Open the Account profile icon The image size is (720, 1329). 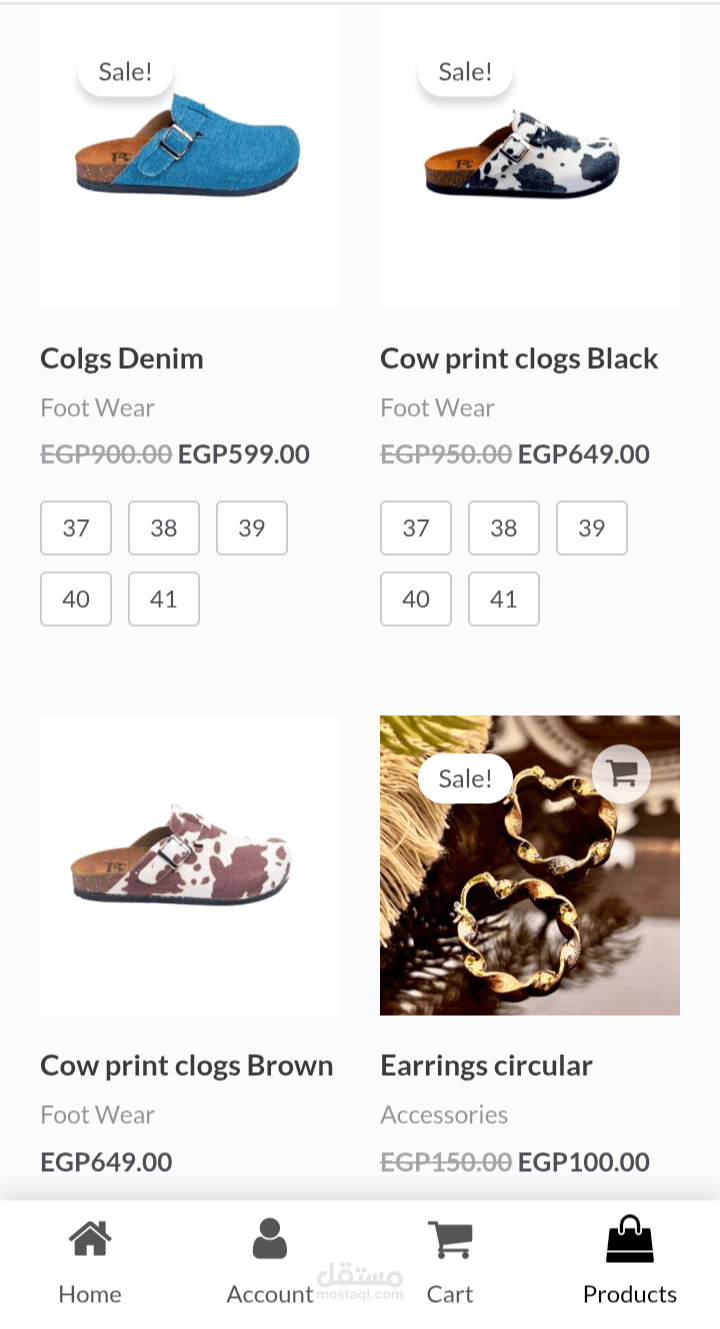tap(270, 1240)
